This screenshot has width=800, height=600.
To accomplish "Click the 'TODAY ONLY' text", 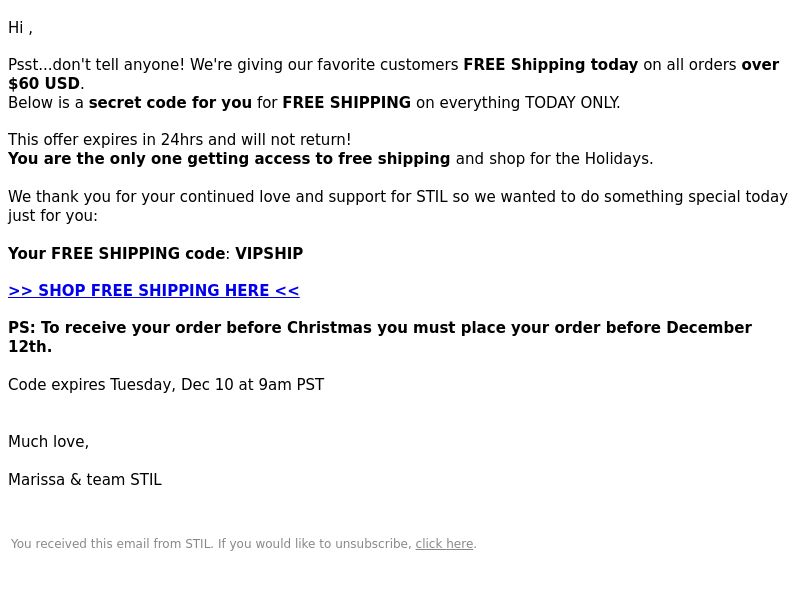I will click(571, 103).
